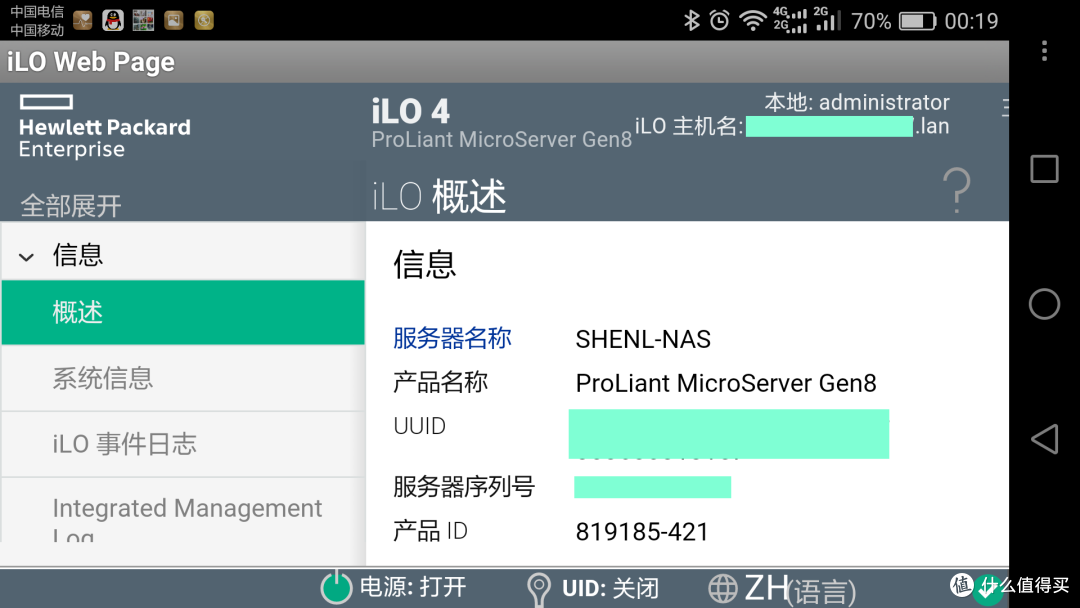Click the 服务器序列号 label

coord(464,487)
